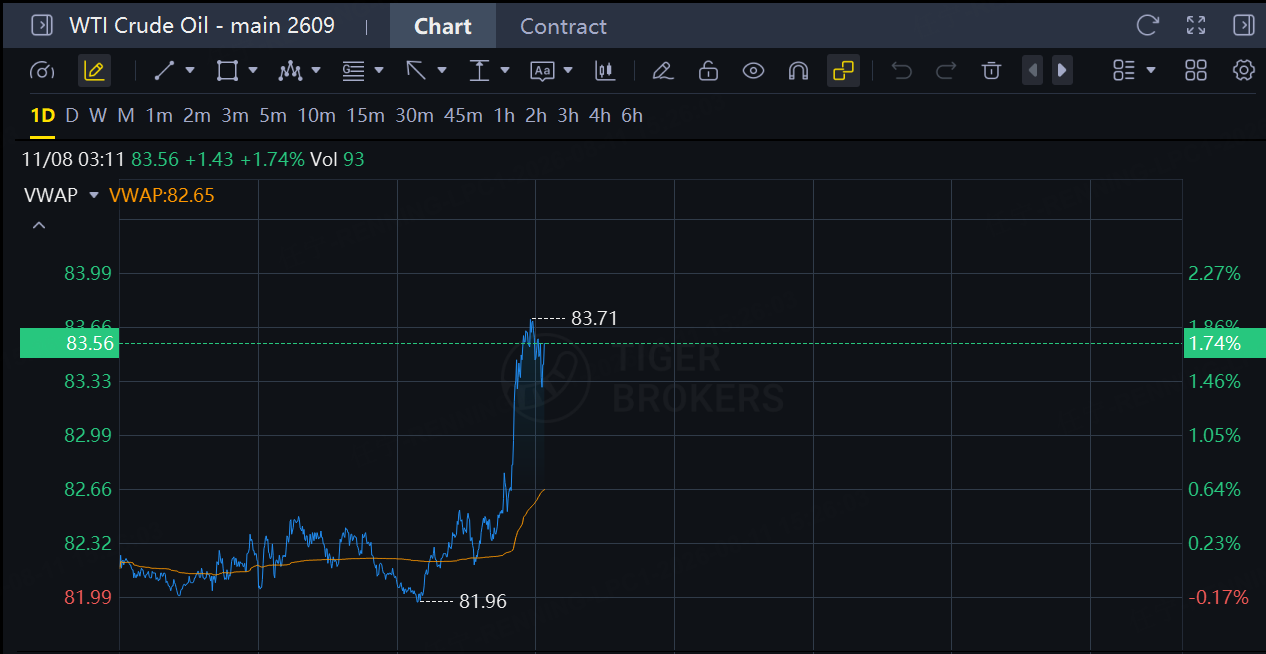Select the M monthly timeframe
1266x654 pixels.
point(126,115)
